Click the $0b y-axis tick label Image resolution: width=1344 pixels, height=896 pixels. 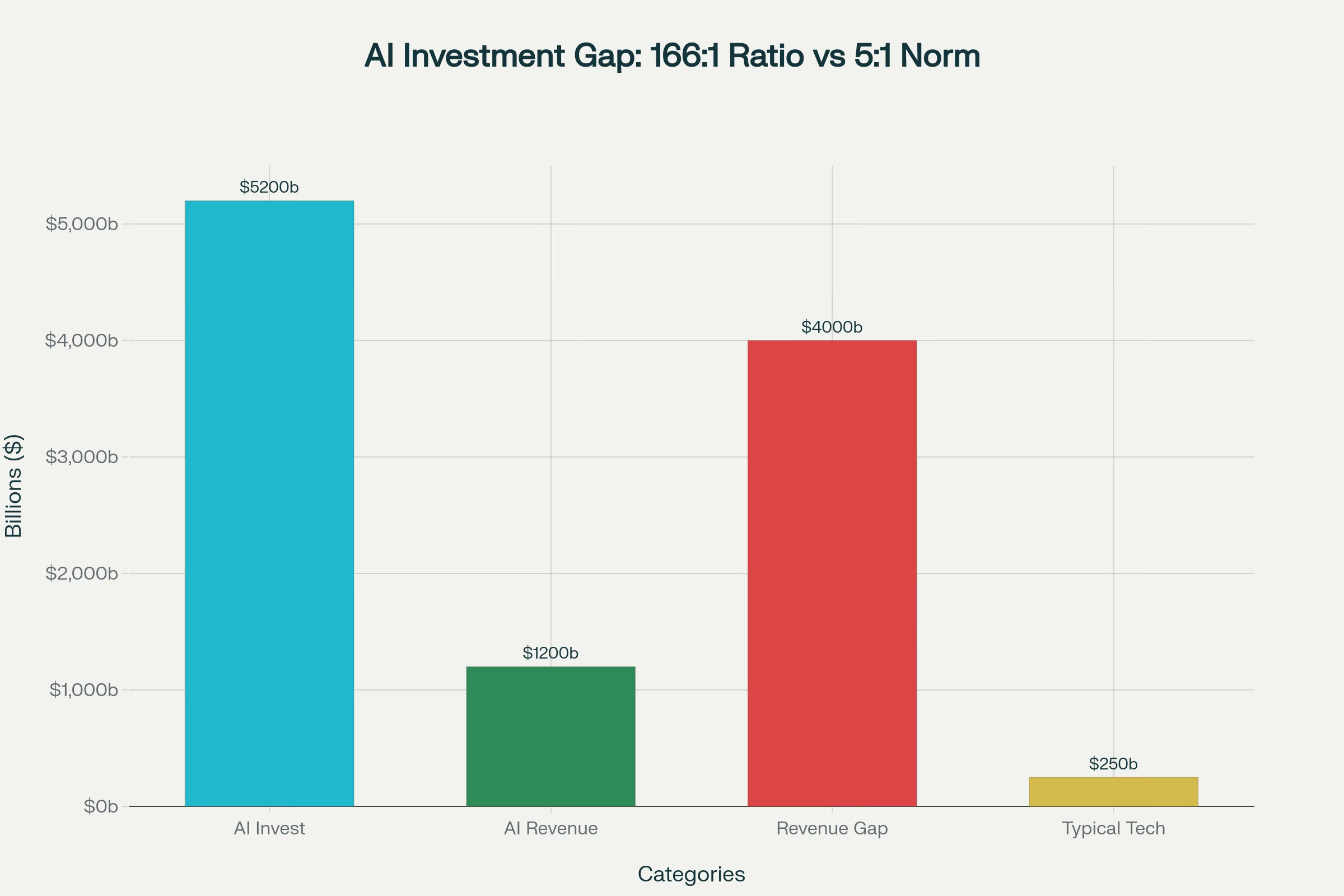click(101, 806)
